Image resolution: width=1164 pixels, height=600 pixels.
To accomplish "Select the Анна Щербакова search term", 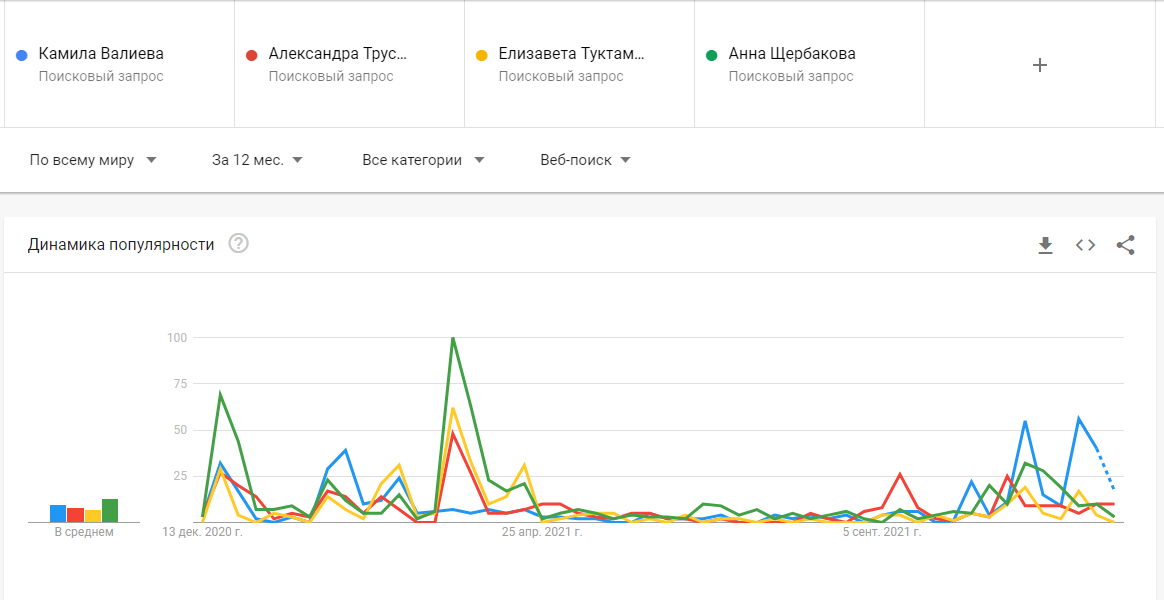I will (792, 54).
